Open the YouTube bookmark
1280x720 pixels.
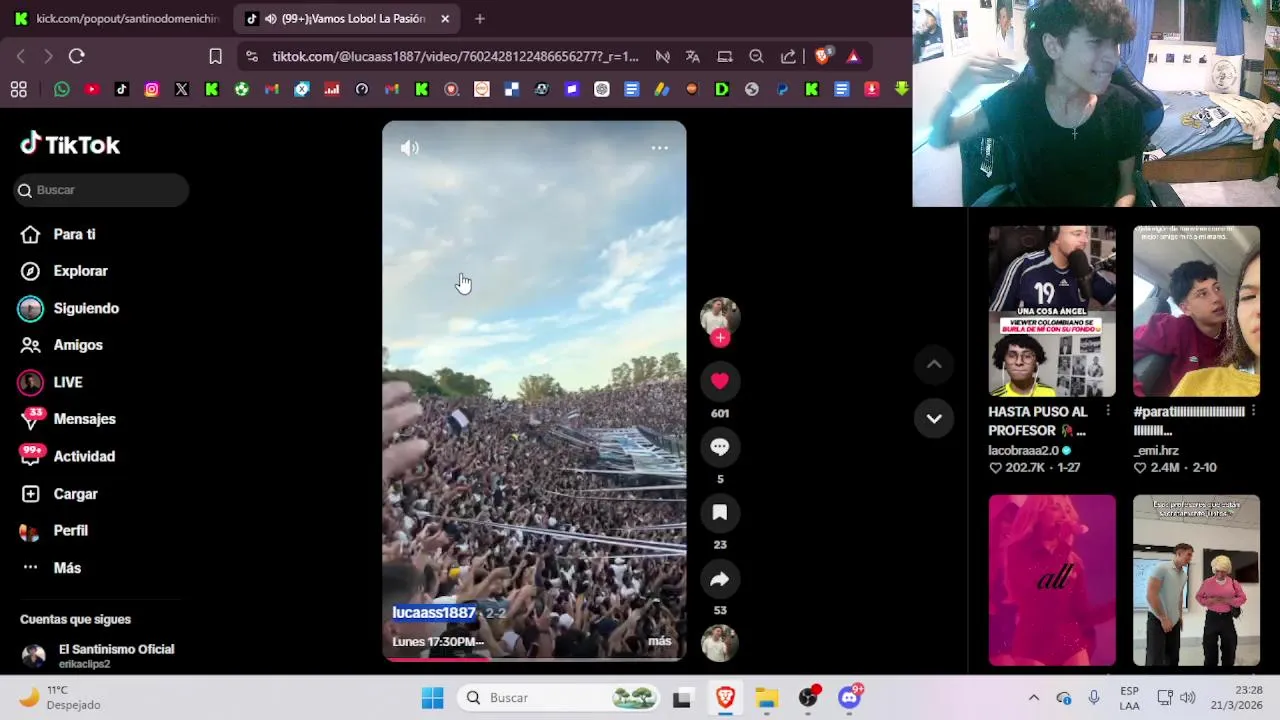(92, 89)
